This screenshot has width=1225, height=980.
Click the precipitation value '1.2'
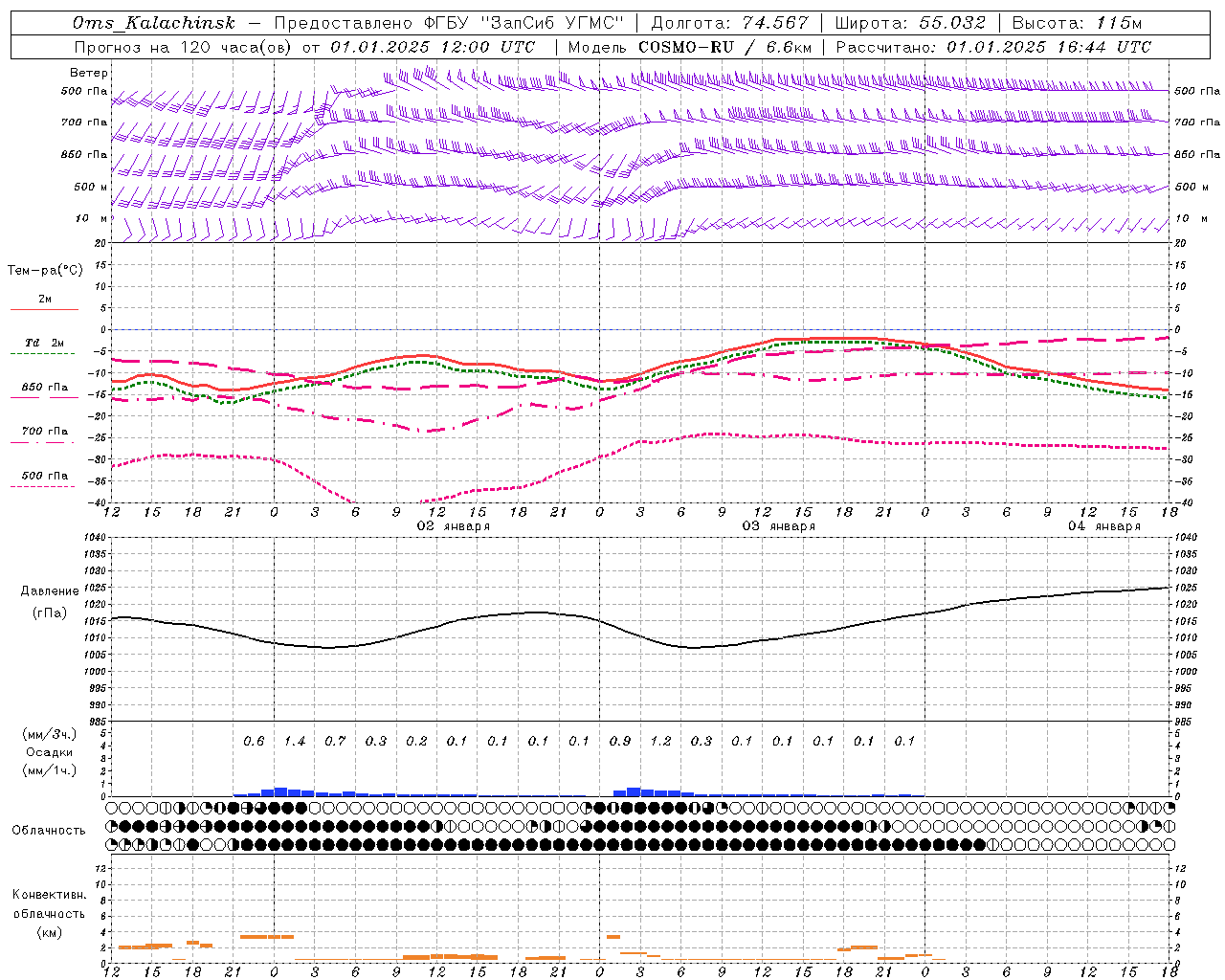click(x=660, y=741)
